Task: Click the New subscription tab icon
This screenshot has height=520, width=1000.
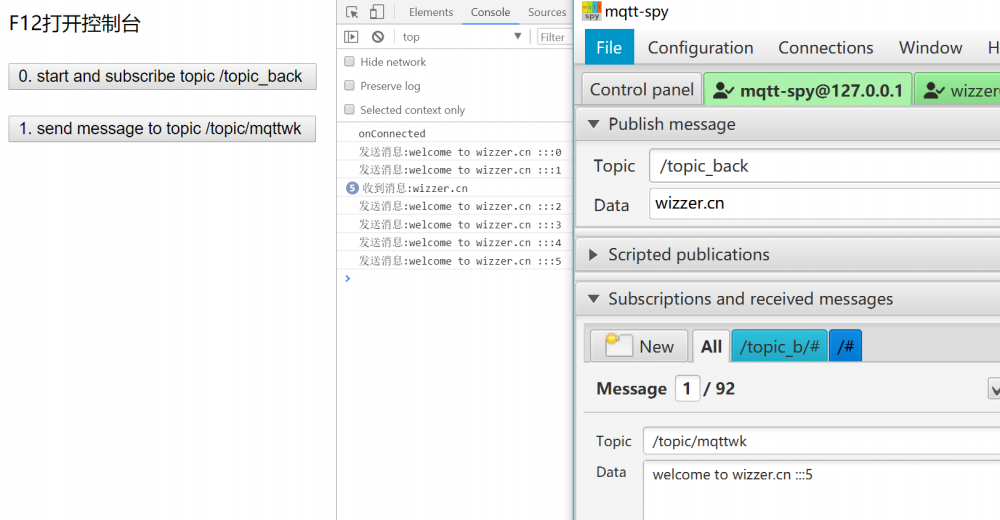Action: click(619, 345)
